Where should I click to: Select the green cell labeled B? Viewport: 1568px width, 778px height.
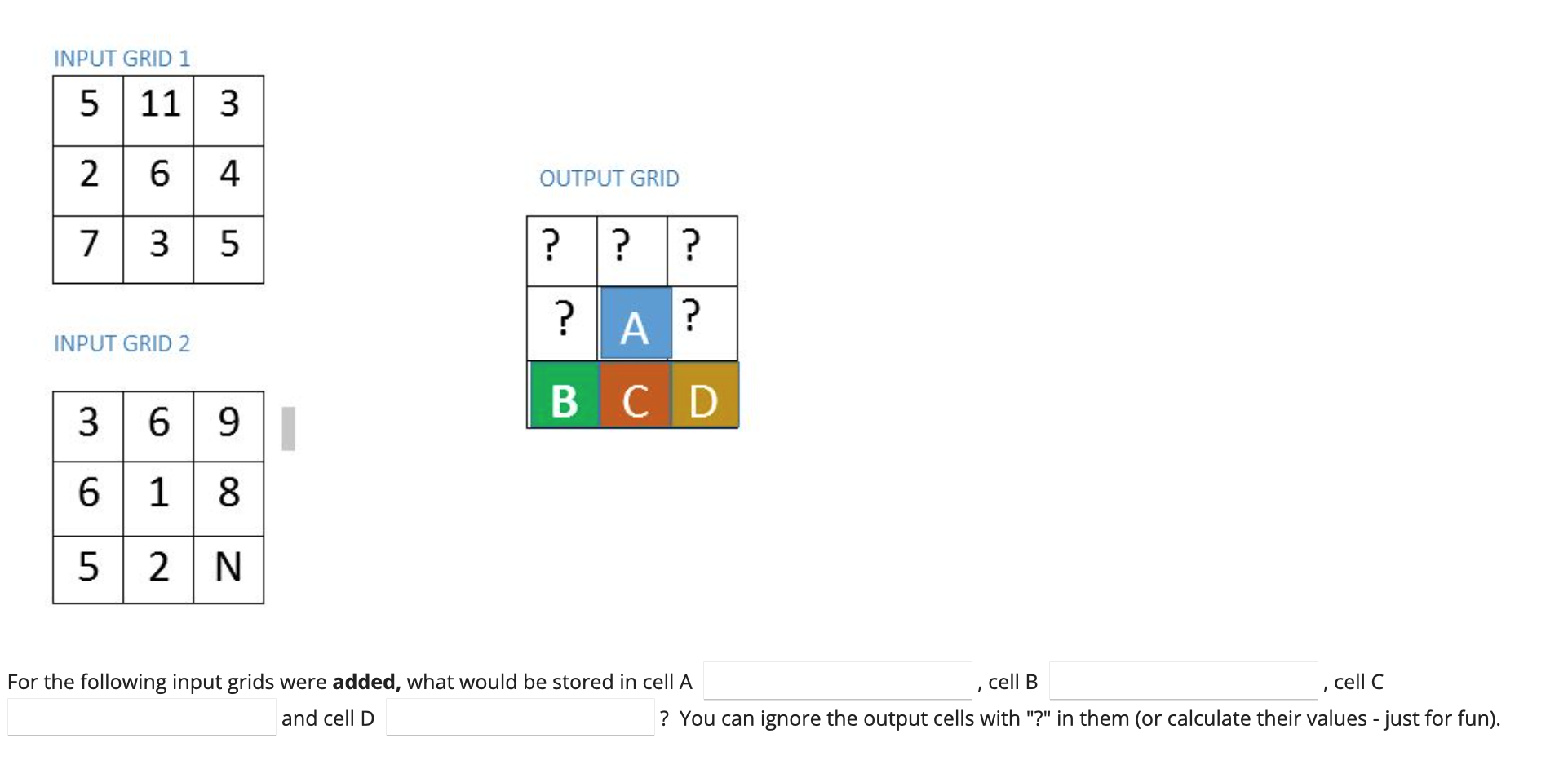(x=564, y=397)
